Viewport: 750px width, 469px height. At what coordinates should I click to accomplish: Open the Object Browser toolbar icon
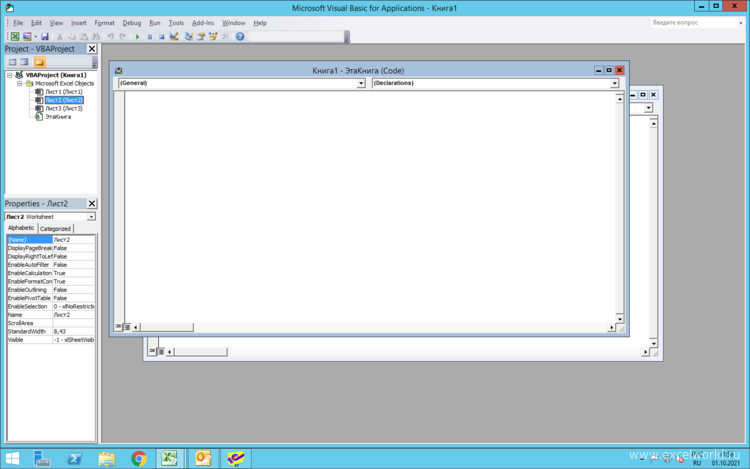click(213, 36)
